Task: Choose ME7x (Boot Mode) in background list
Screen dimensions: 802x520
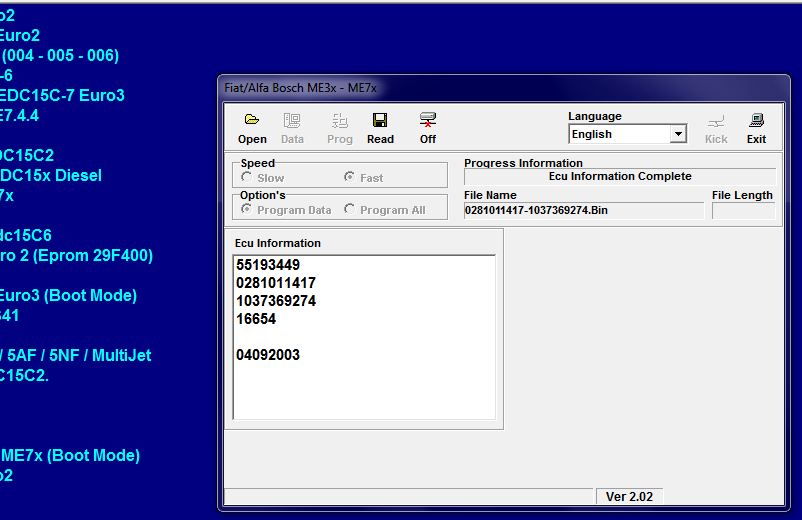Action: (x=70, y=456)
